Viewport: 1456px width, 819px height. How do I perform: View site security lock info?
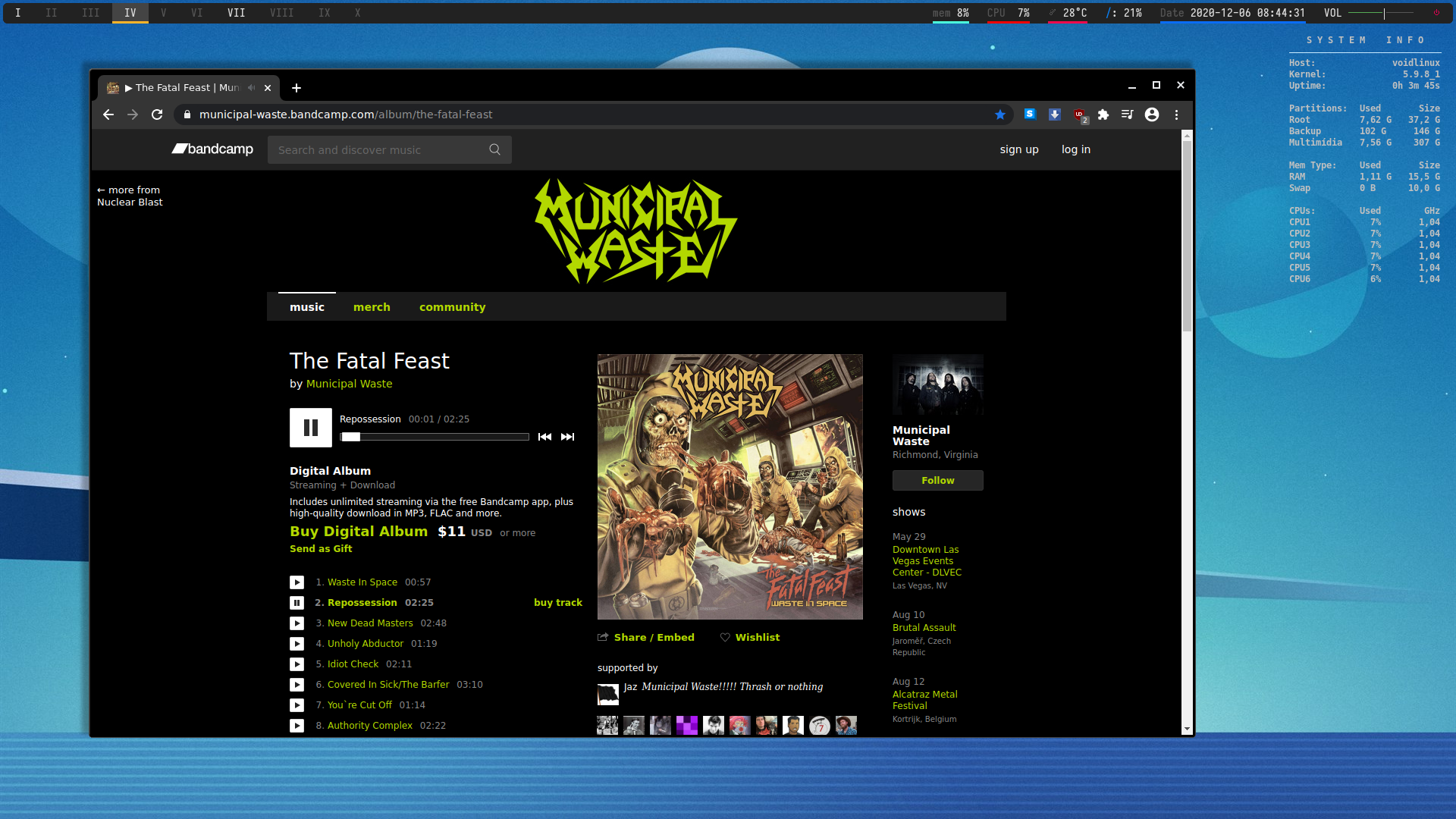187,115
